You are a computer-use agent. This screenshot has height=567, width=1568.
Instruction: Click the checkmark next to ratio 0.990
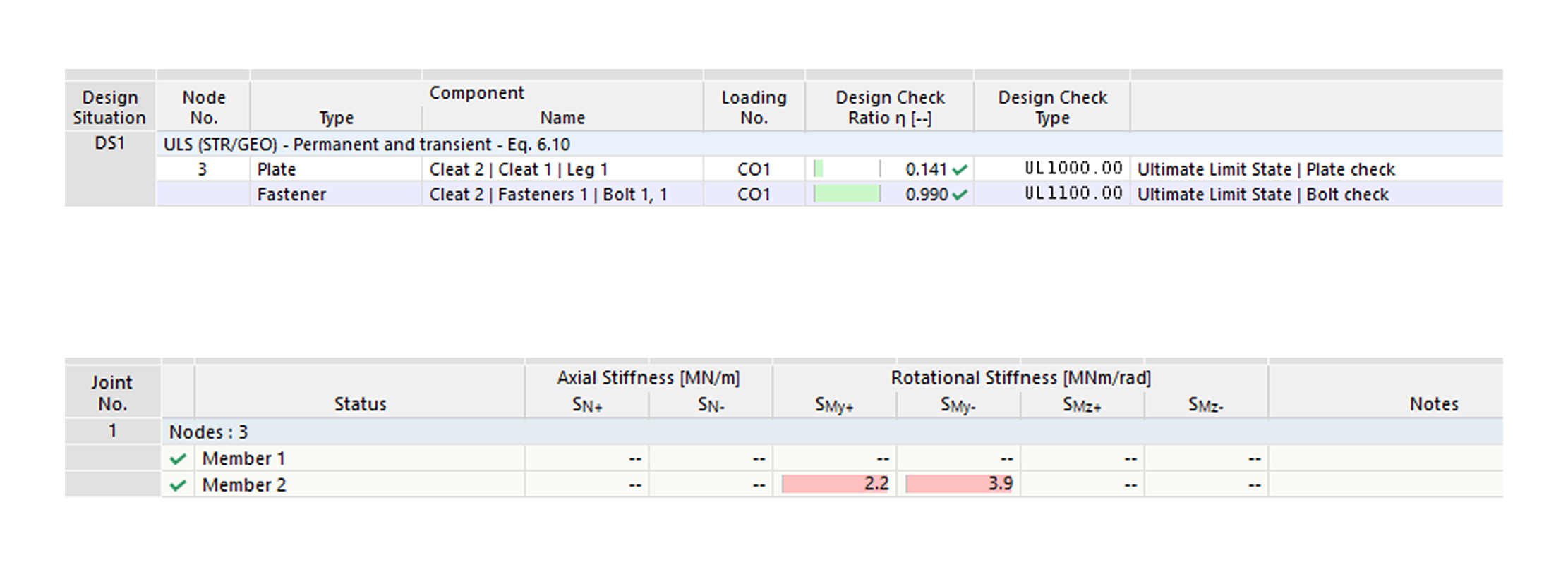(x=959, y=195)
